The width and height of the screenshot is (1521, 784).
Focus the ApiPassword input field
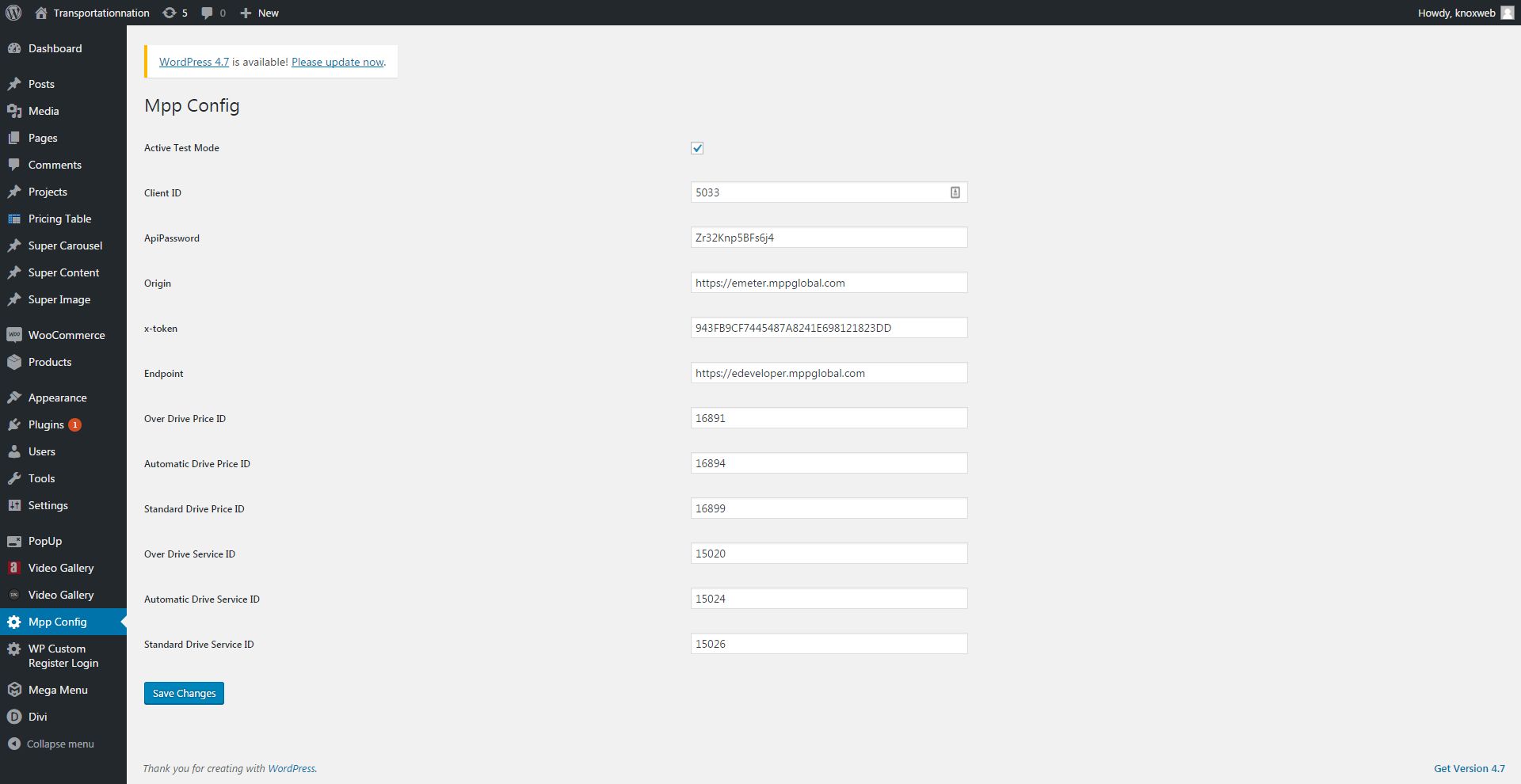[829, 238]
